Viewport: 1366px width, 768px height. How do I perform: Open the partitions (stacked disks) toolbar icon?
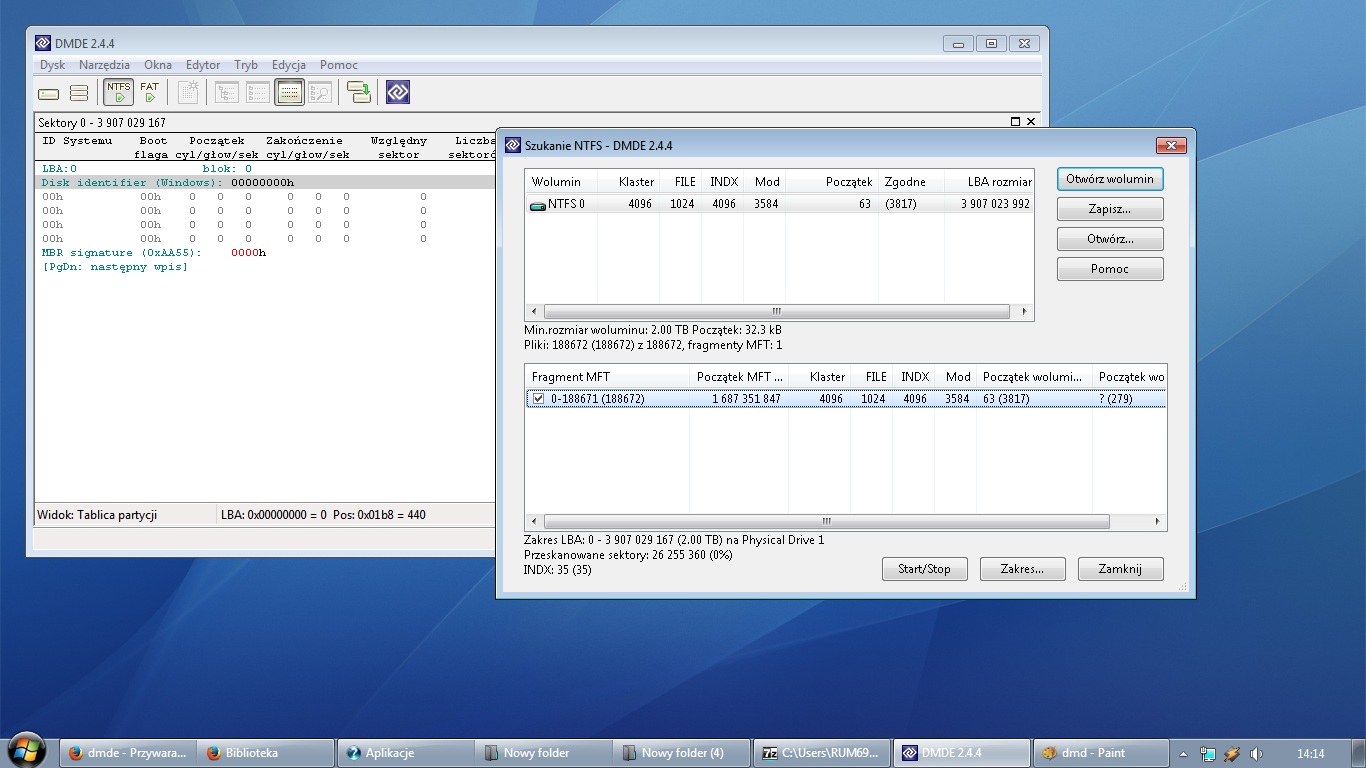click(x=79, y=93)
